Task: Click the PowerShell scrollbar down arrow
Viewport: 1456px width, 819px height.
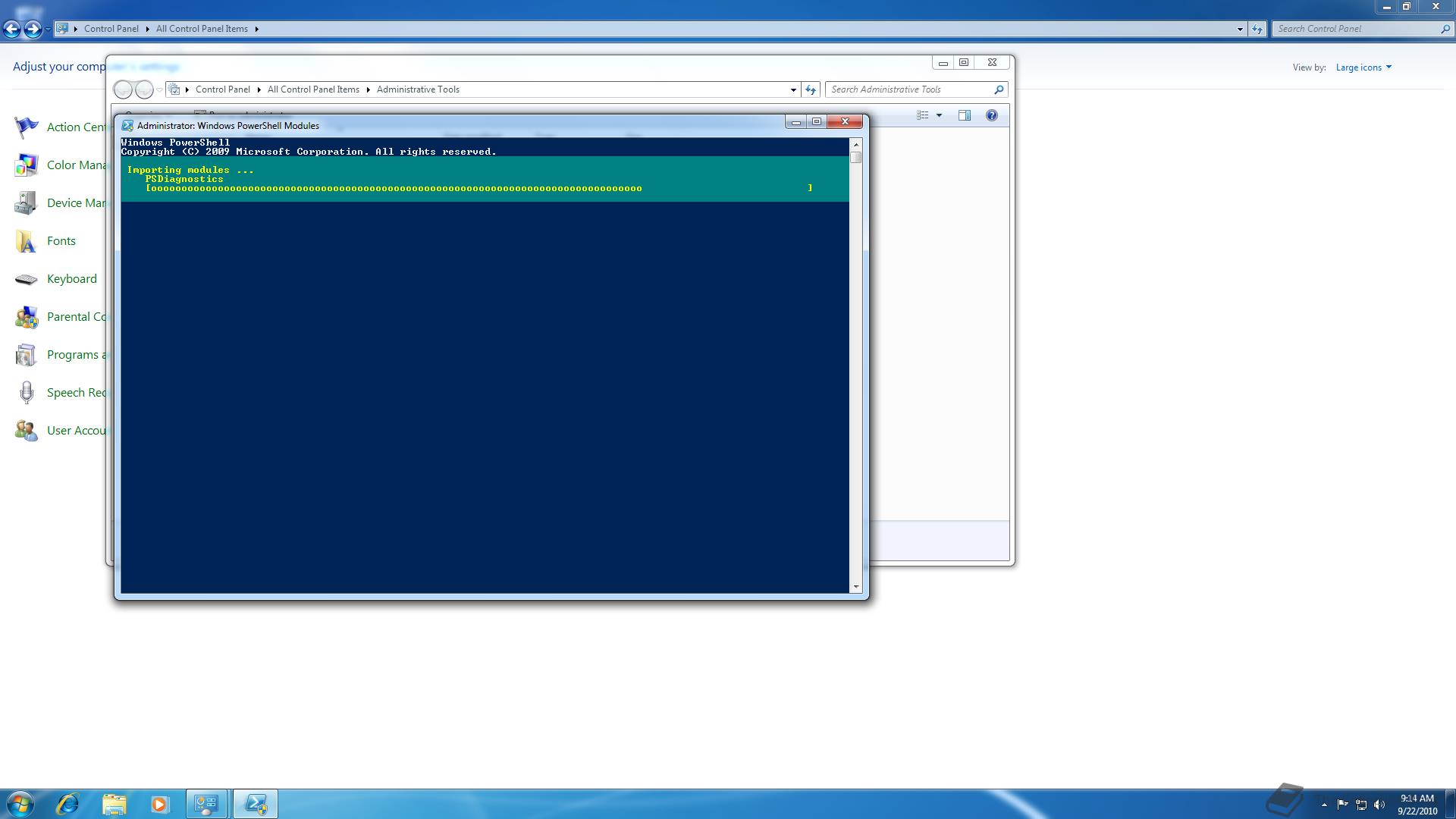Action: click(x=856, y=586)
